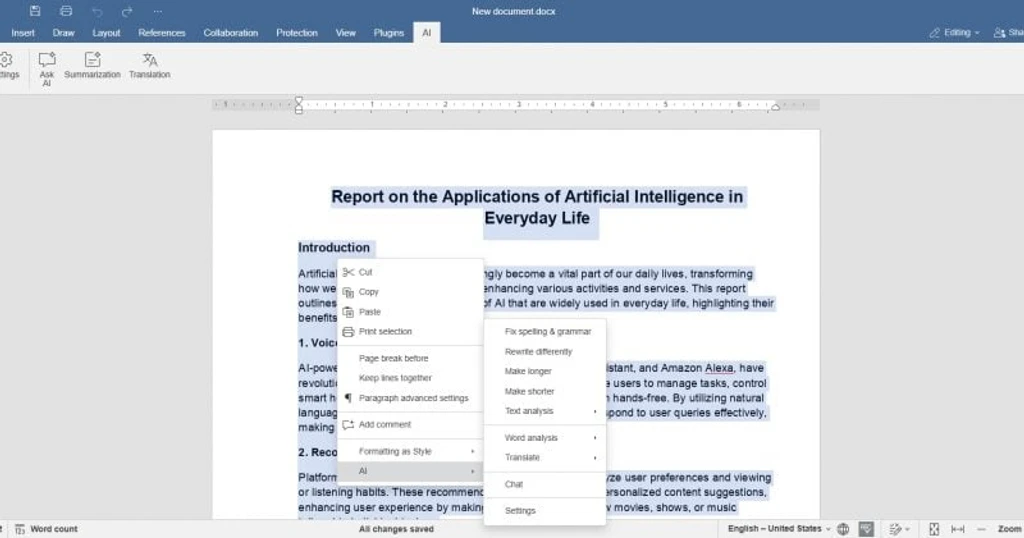Open track changes dropdown in status bar
This screenshot has height=538, width=1024.
tap(899, 529)
